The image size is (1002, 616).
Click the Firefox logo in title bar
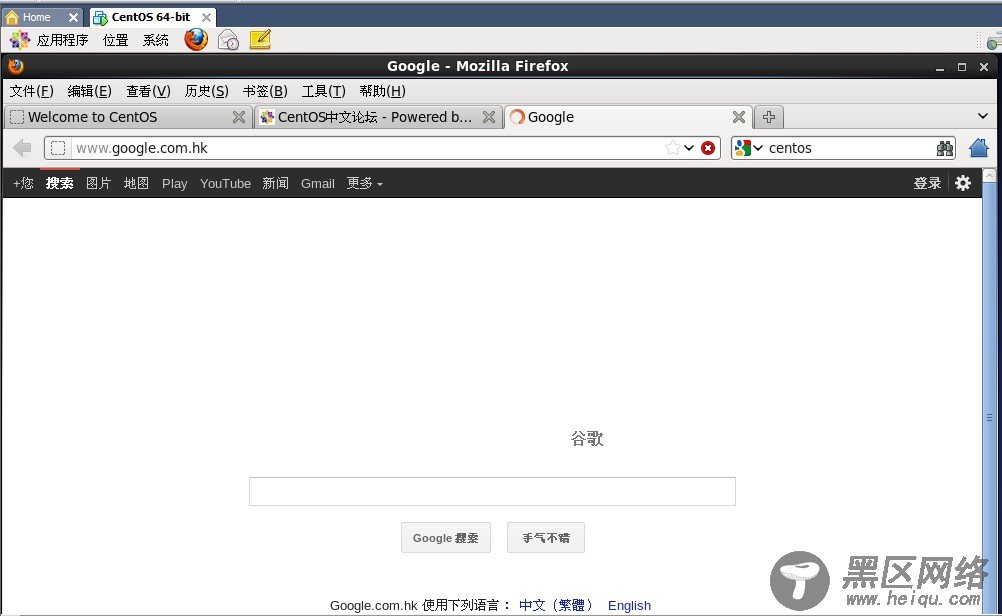(x=16, y=66)
